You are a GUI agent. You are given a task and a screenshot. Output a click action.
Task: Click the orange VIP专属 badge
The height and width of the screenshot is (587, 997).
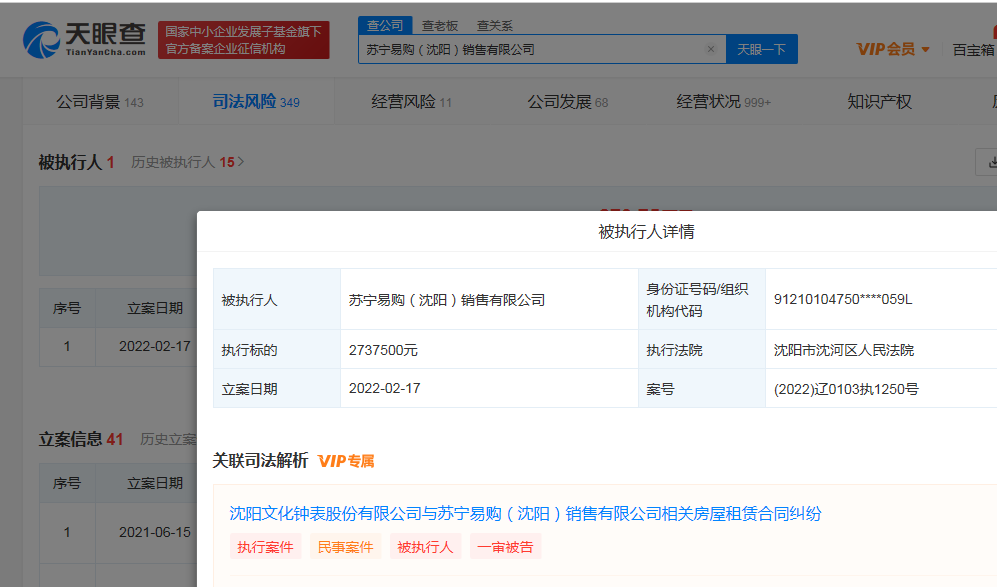pyautogui.click(x=346, y=461)
